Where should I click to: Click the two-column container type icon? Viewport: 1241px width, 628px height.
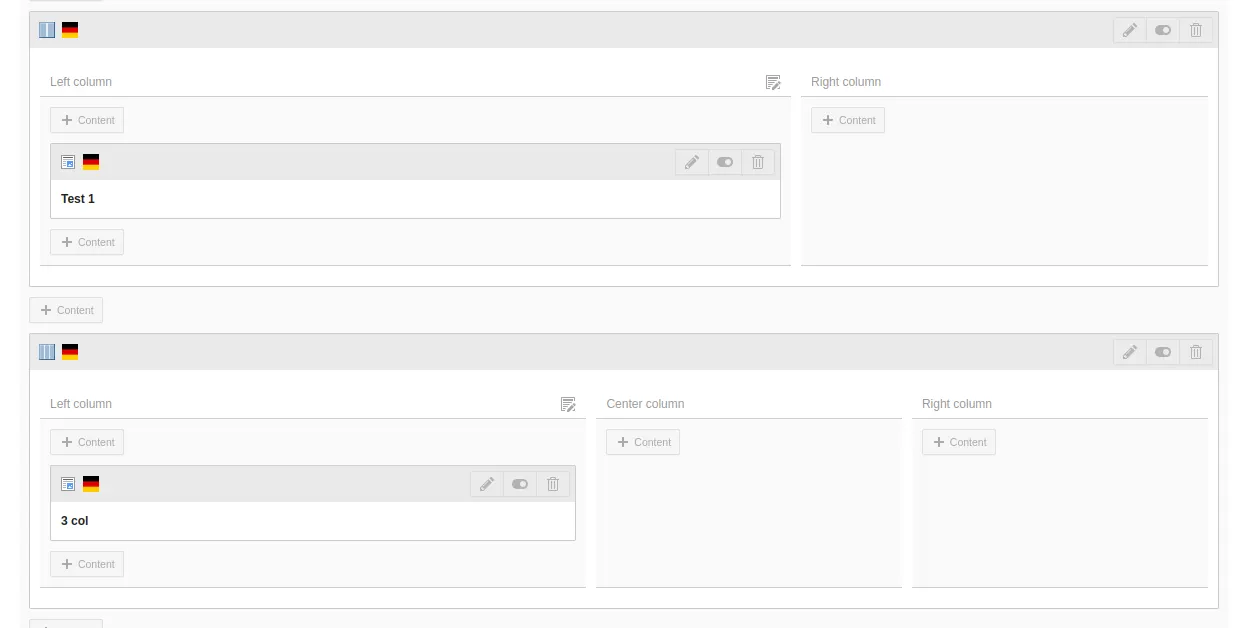click(x=47, y=30)
